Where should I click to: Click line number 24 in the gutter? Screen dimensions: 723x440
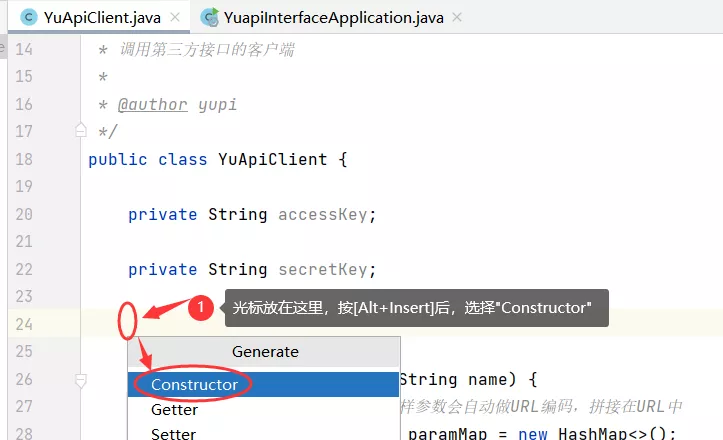(x=24, y=325)
